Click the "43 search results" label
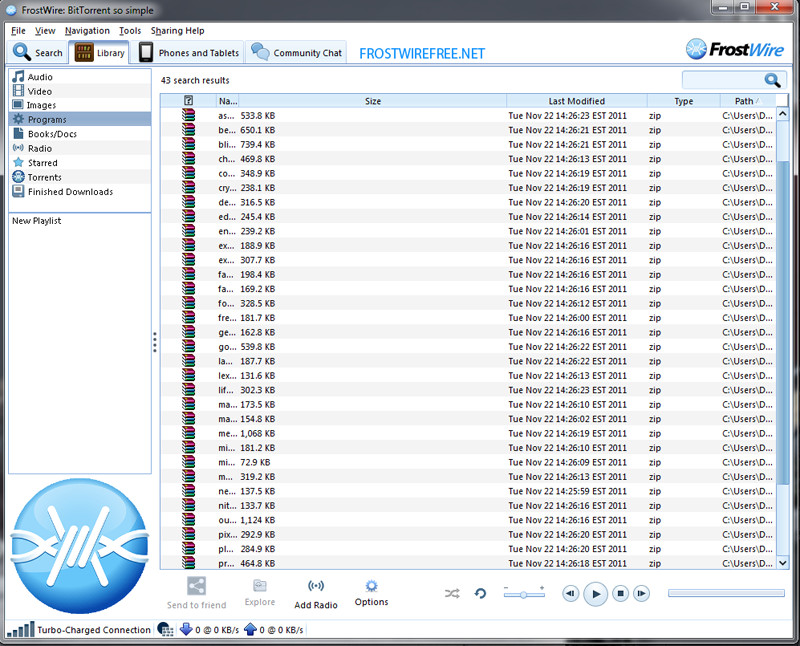 pos(195,80)
